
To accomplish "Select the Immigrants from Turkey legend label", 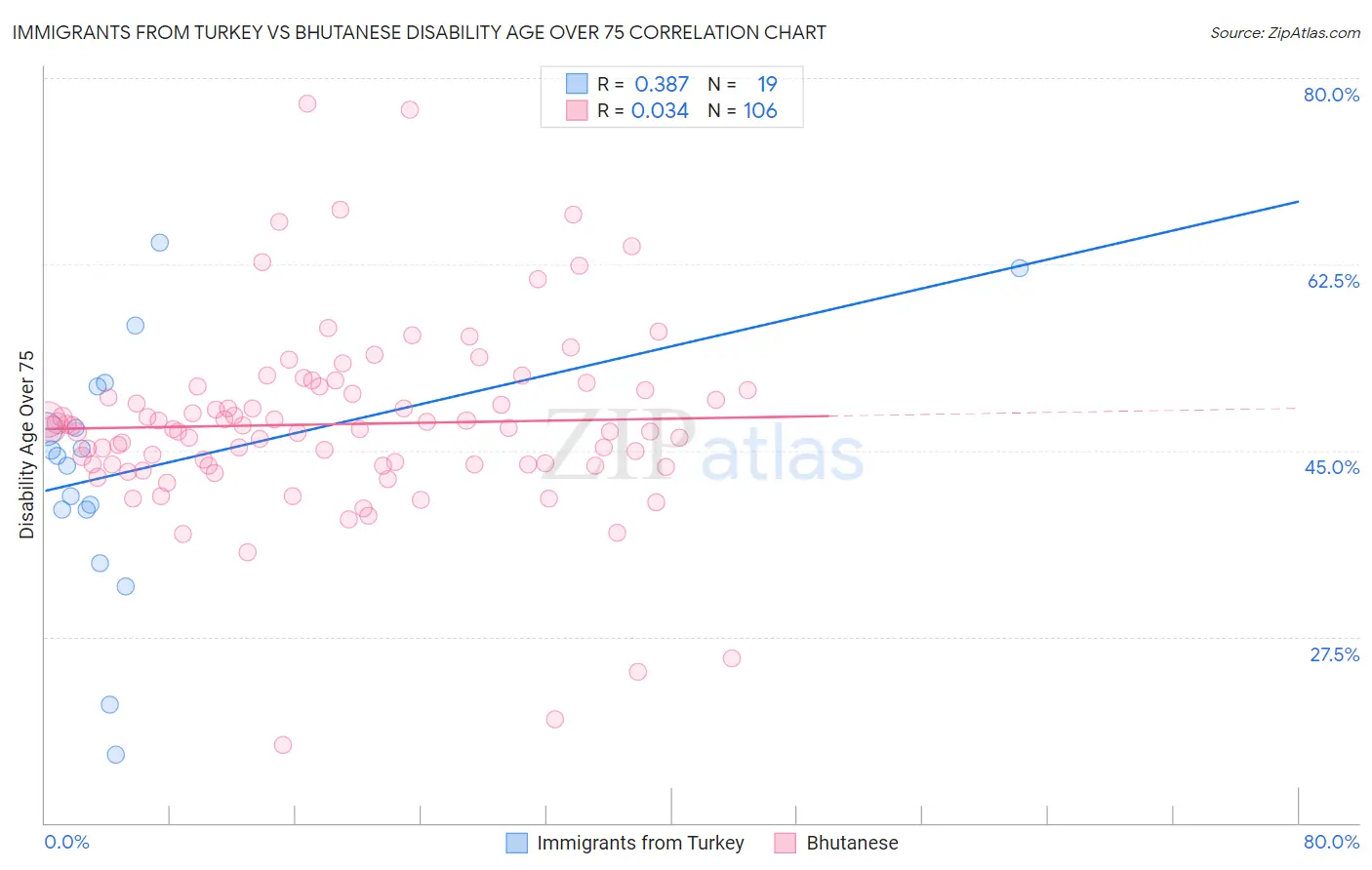I will 640,843.
